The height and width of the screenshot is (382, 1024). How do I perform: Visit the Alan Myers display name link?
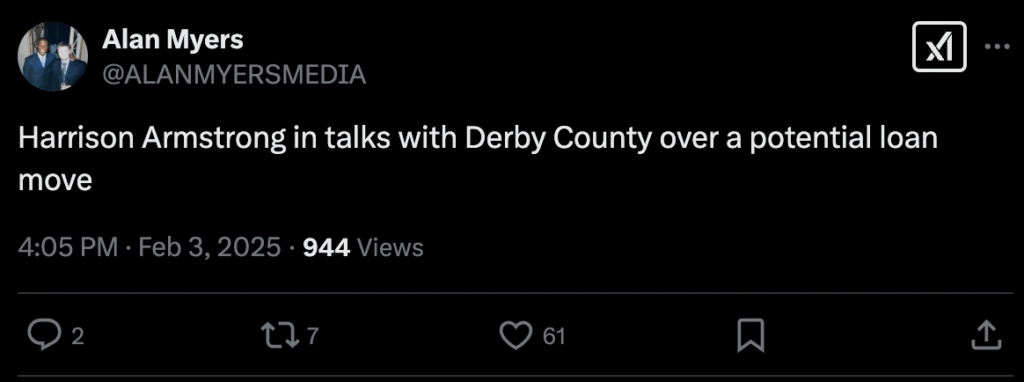[x=172, y=40]
